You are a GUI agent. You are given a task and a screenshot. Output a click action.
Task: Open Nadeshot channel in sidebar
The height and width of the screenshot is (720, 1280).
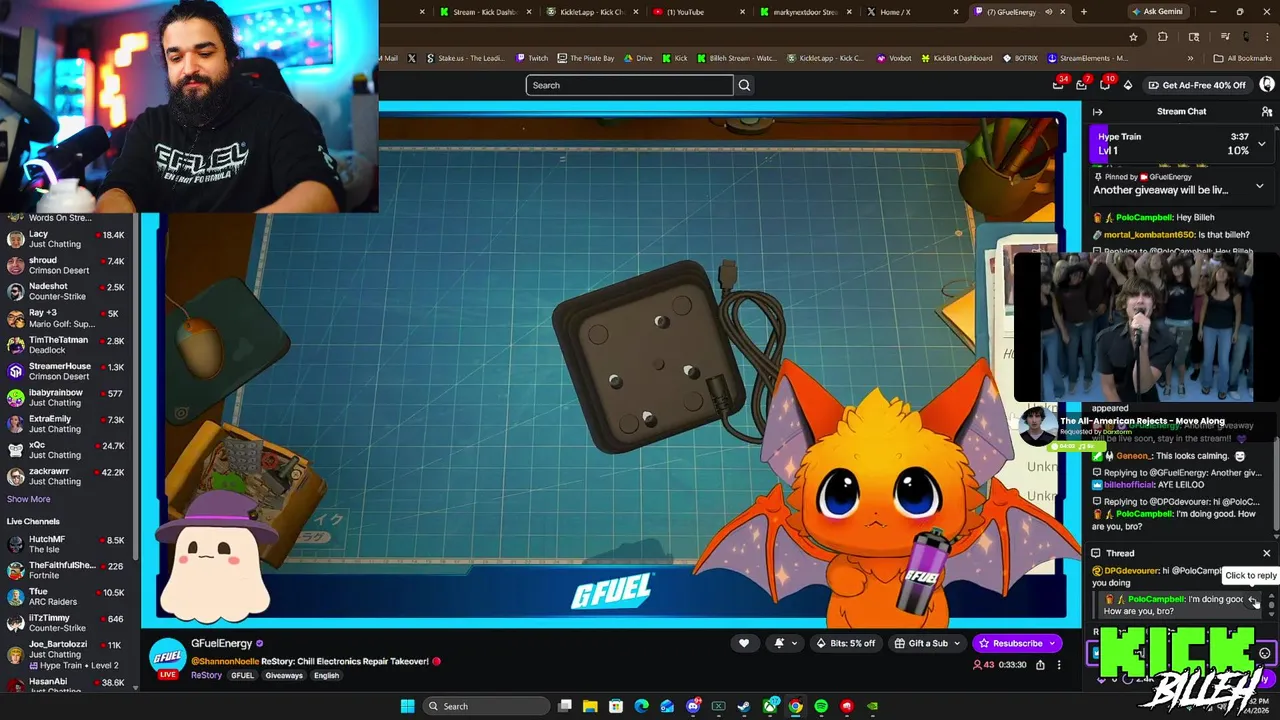coord(65,291)
